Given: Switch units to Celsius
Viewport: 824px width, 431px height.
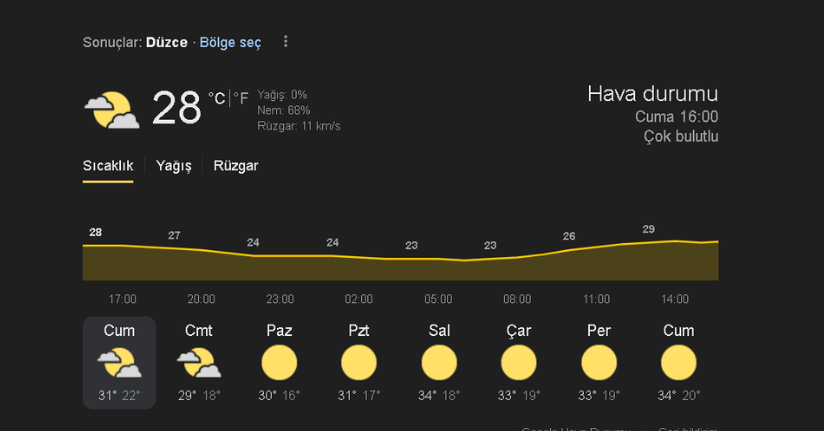Looking at the screenshot, I should click(217, 98).
